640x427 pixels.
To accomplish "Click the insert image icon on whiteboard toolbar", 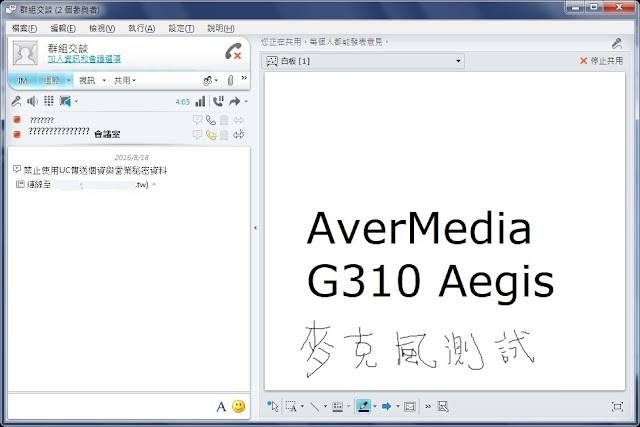I will [409, 407].
